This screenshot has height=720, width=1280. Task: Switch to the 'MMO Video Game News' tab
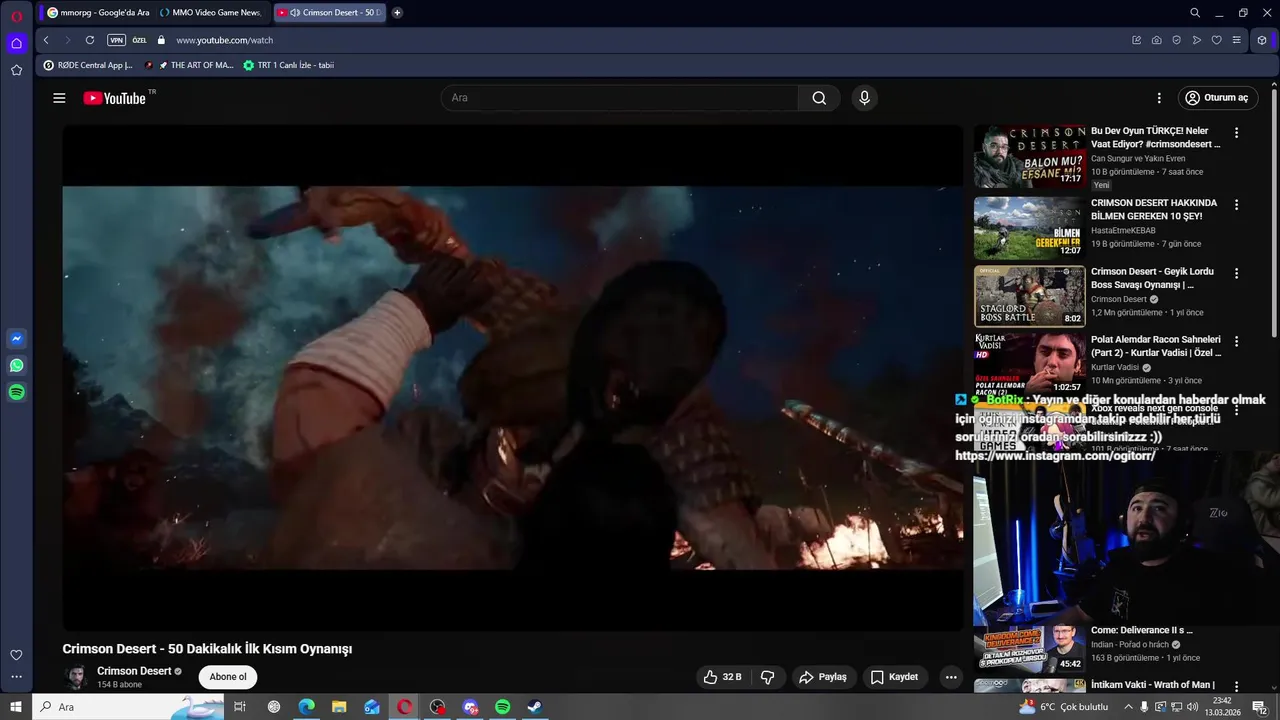[x=210, y=13]
